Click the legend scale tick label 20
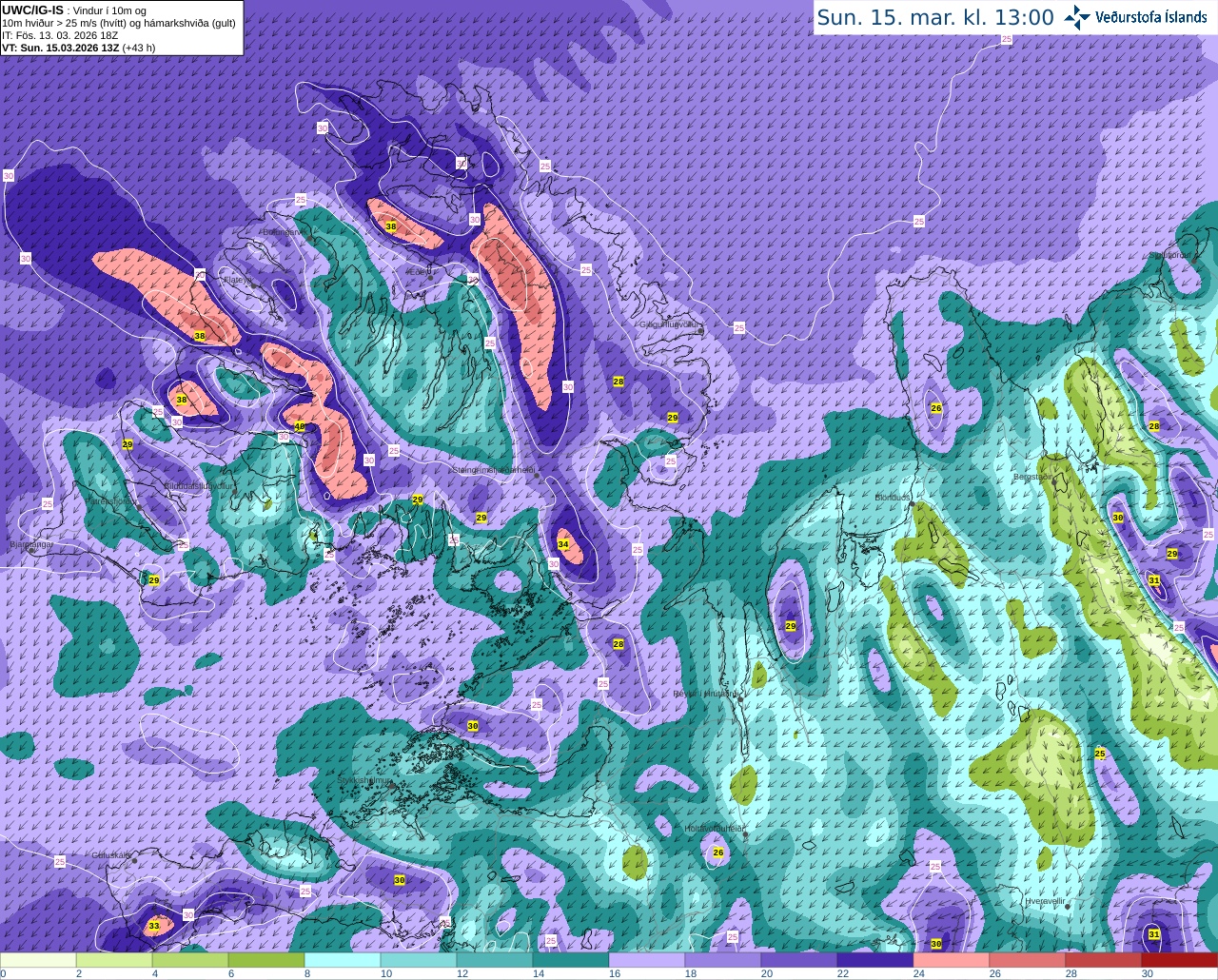This screenshot has height=980, width=1218. click(x=766, y=973)
